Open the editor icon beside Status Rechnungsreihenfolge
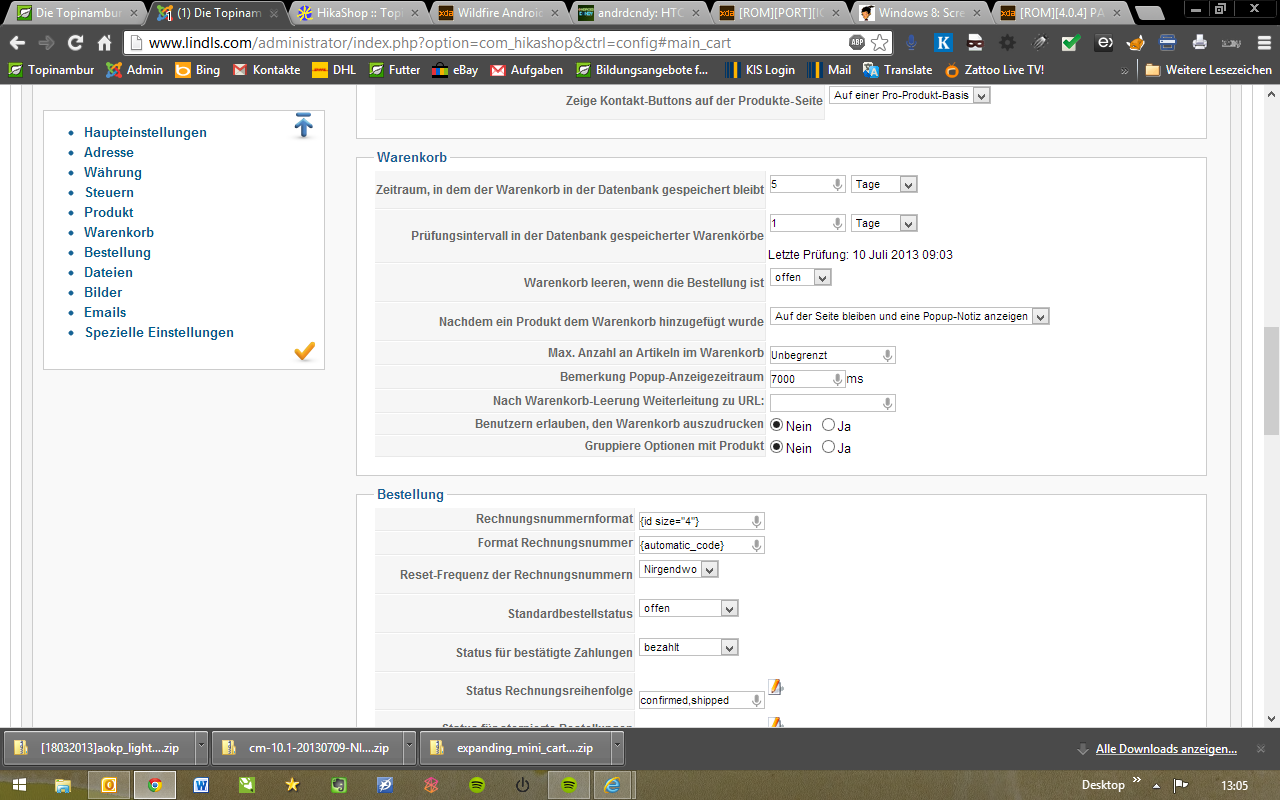The width and height of the screenshot is (1280, 800). click(x=776, y=687)
